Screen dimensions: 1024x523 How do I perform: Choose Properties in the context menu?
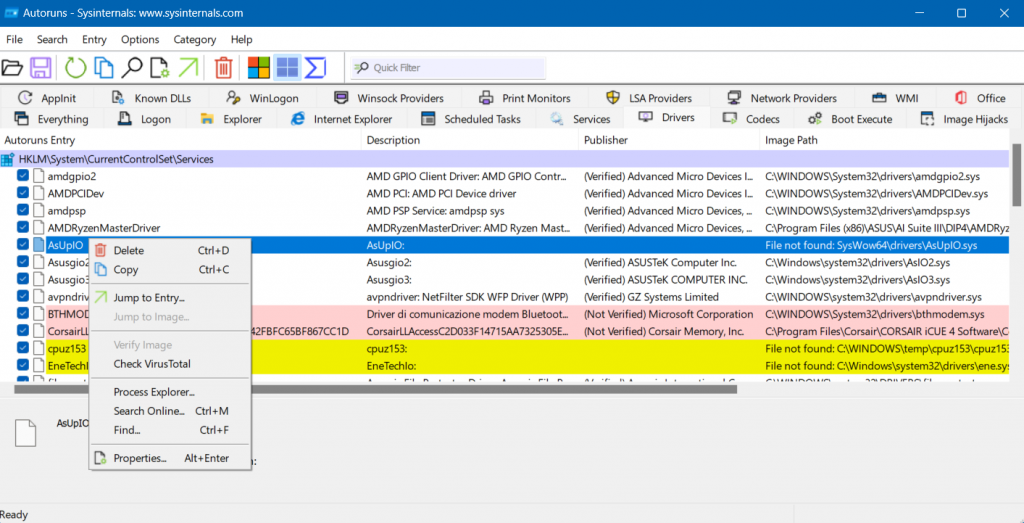tap(170, 458)
